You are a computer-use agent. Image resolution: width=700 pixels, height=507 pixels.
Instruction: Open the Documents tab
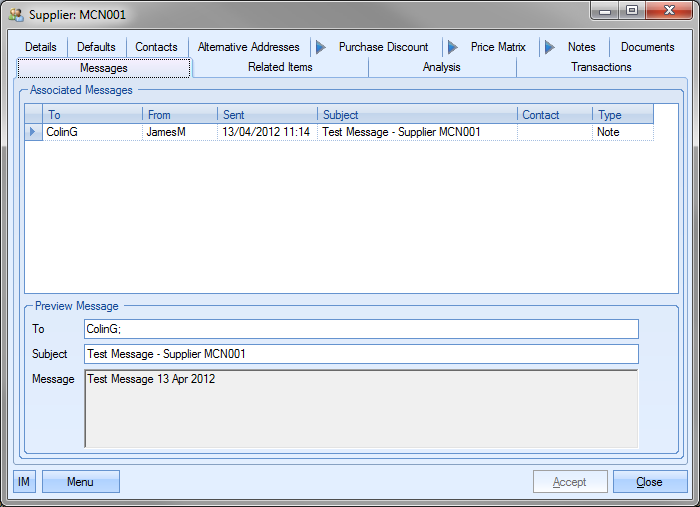coord(647,47)
